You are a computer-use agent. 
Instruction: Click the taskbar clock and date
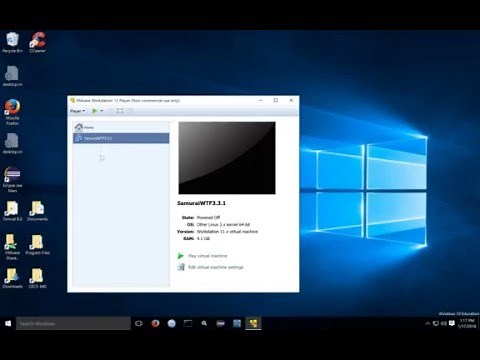point(467,323)
